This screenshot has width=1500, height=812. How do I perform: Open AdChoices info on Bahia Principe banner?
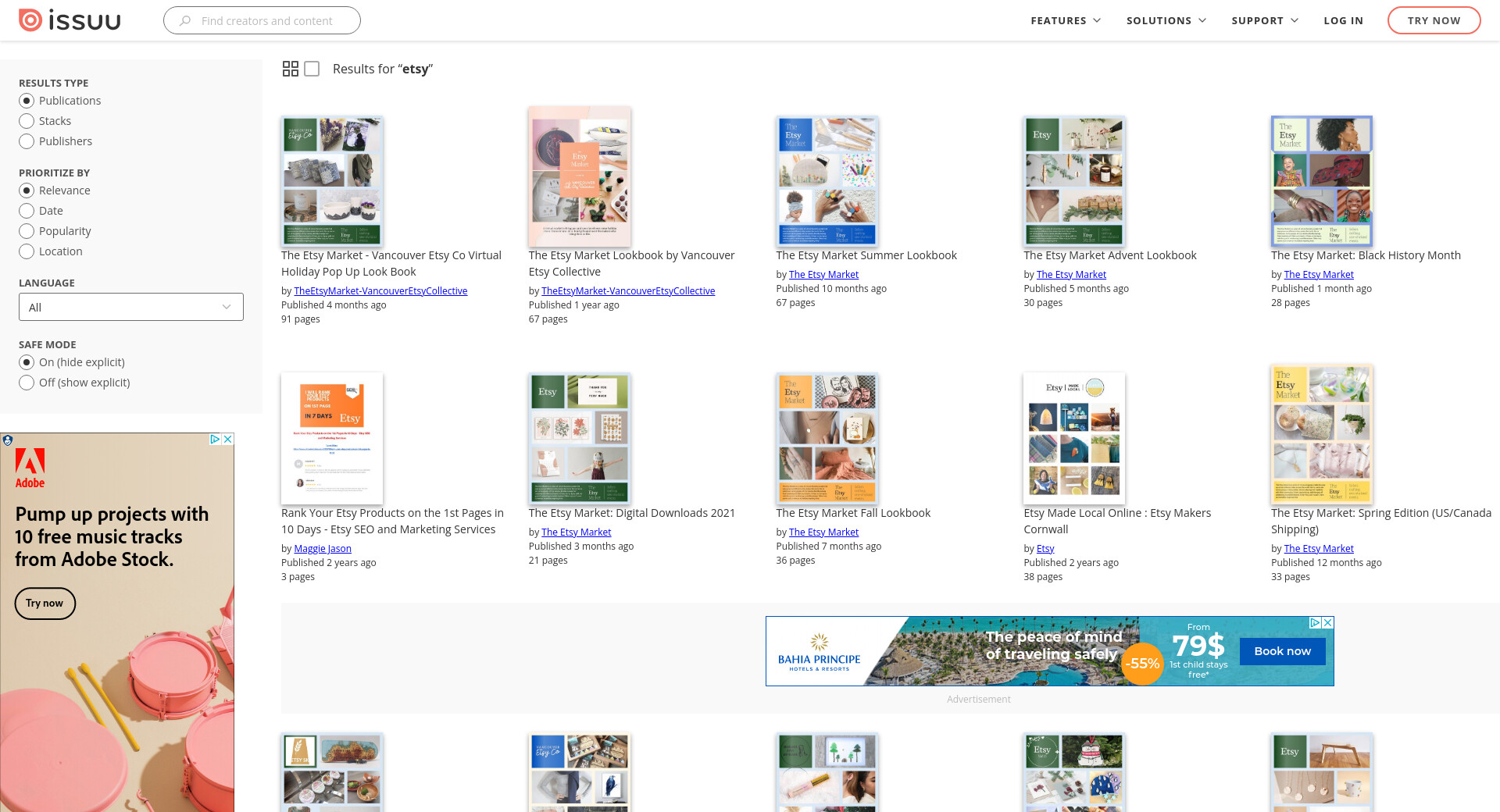pos(1315,623)
